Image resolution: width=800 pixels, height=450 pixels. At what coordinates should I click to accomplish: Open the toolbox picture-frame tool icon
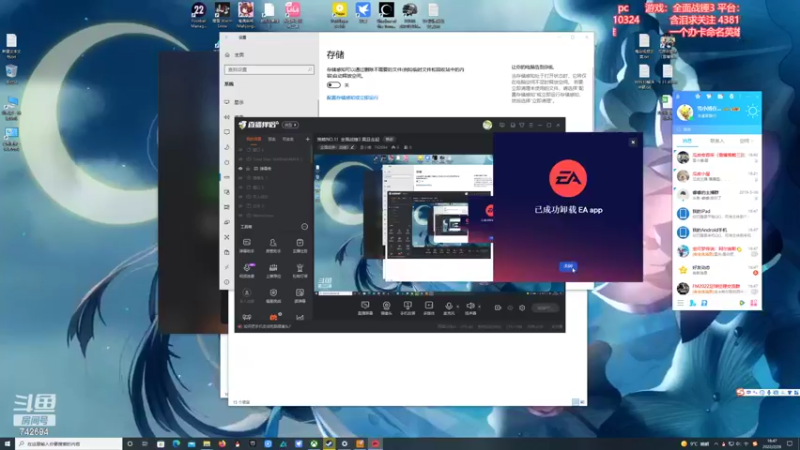(300, 295)
